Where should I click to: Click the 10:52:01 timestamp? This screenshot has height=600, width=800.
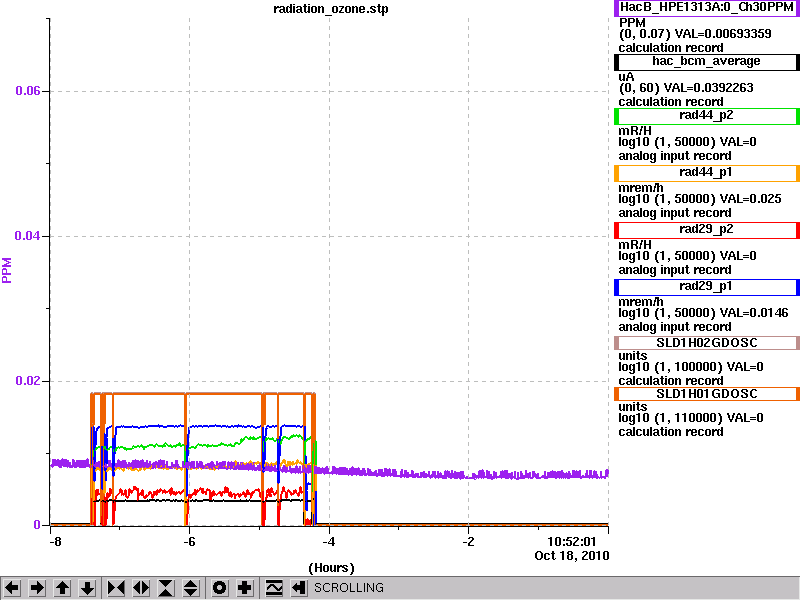571,541
